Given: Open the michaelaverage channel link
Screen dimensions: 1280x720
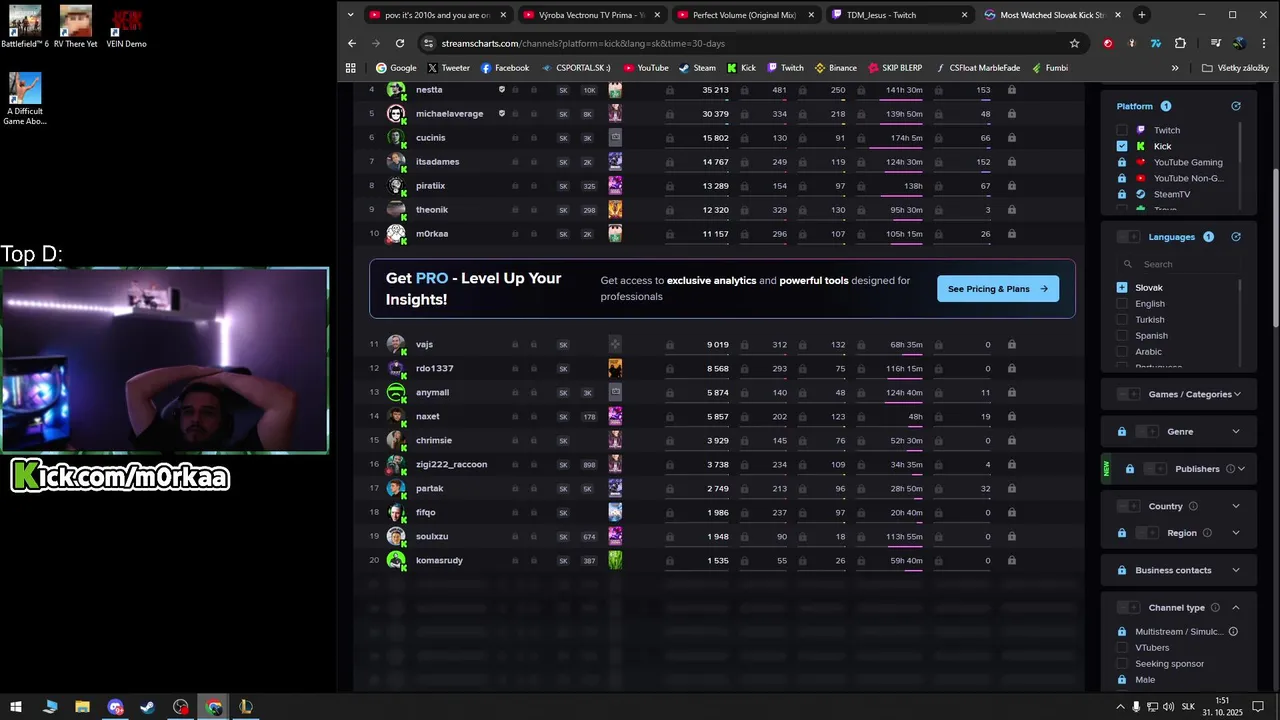Looking at the screenshot, I should (449, 114).
